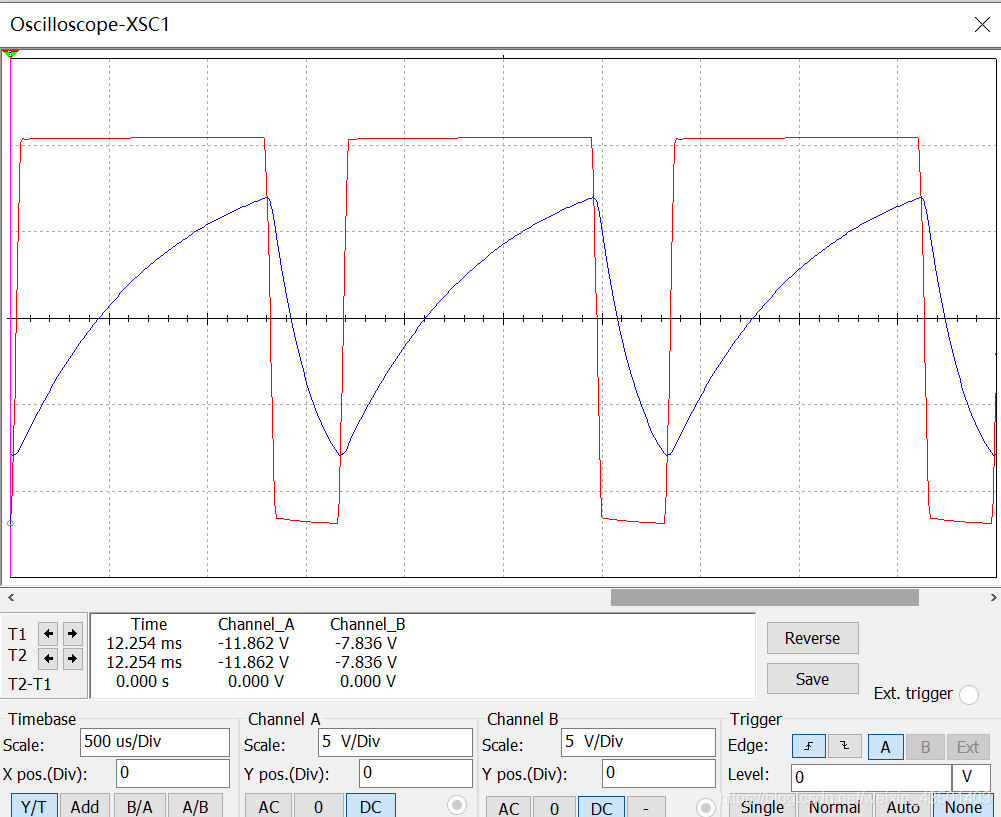Screen dimensions: 1001x817
Task: Choose None trigger mode
Action: [x=963, y=807]
